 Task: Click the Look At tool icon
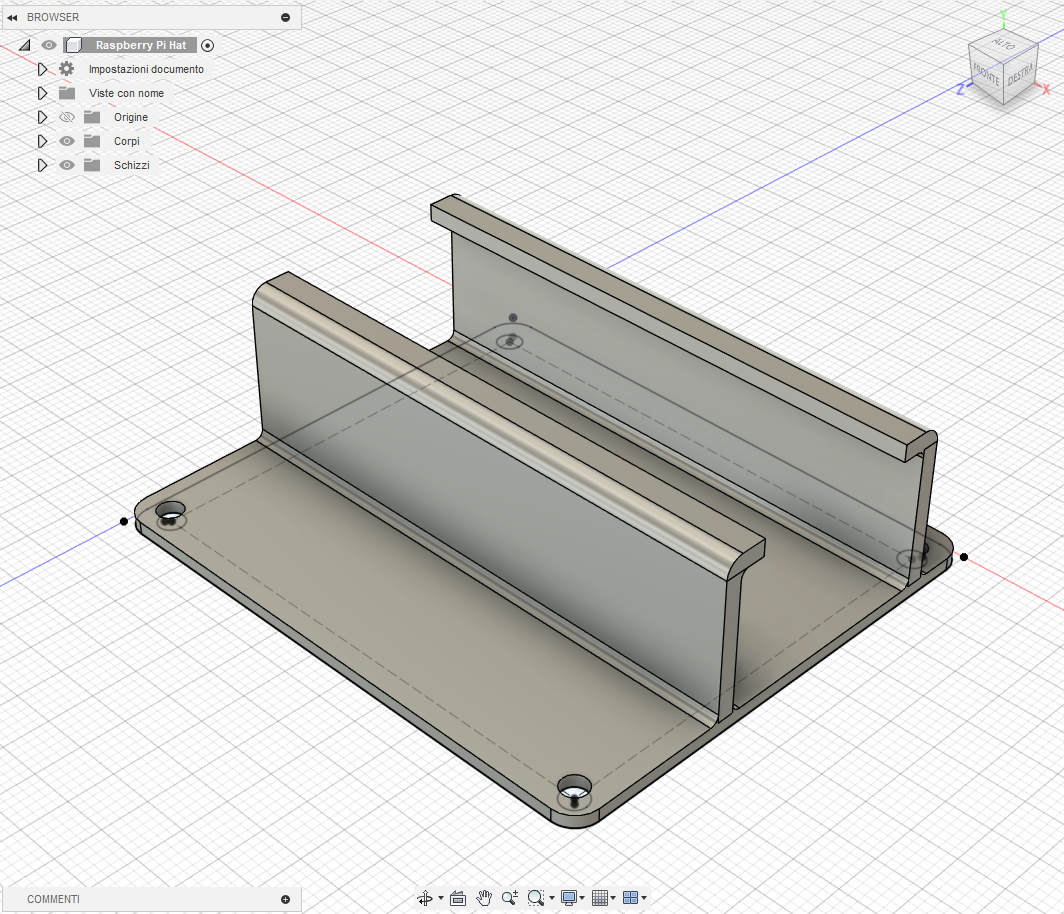click(x=458, y=898)
